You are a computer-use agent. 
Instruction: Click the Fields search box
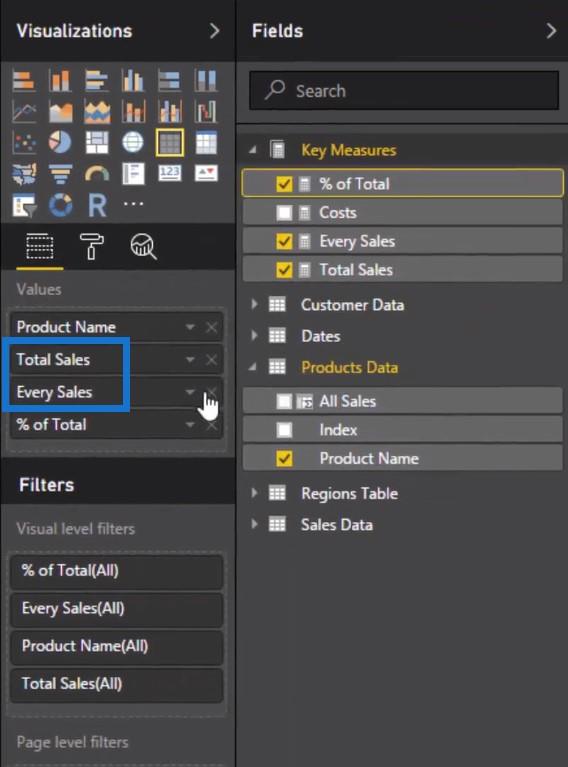(404, 90)
